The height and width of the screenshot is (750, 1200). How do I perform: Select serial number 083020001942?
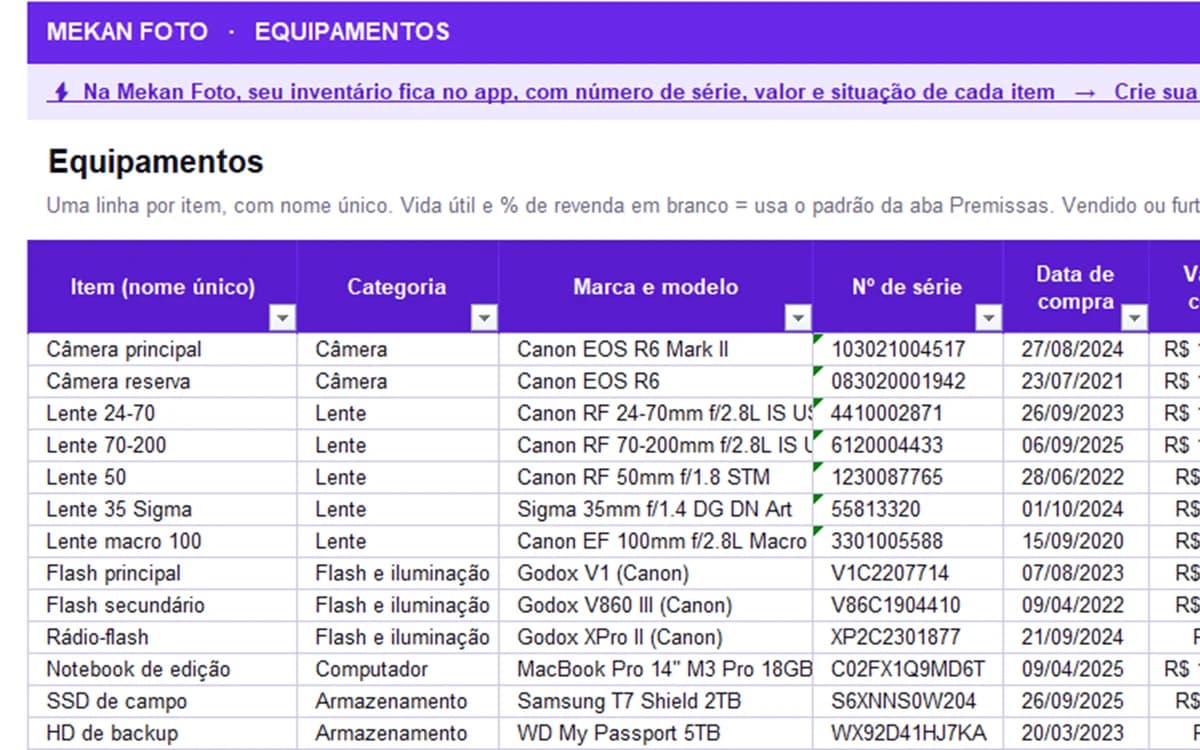[908, 381]
